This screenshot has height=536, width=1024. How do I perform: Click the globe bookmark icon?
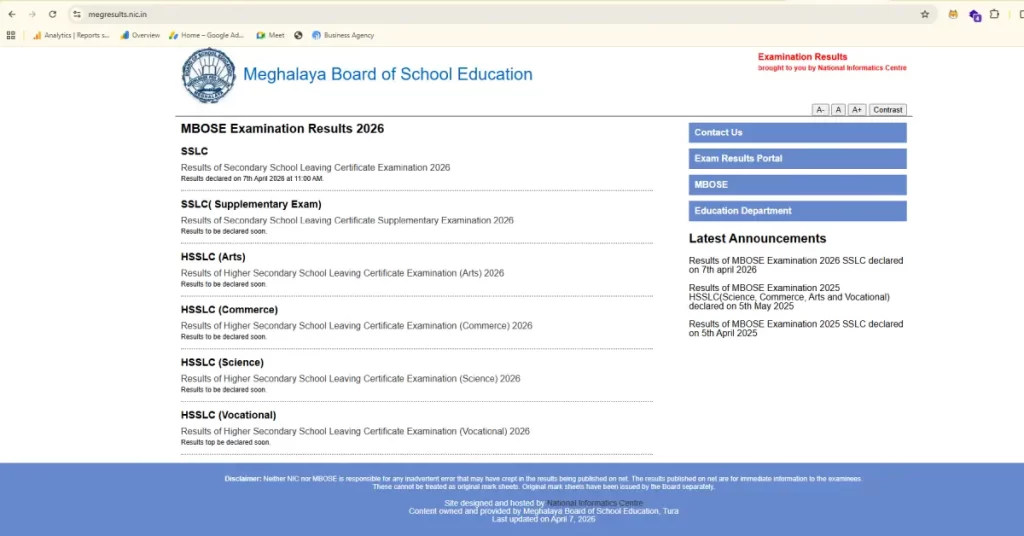[x=298, y=35]
